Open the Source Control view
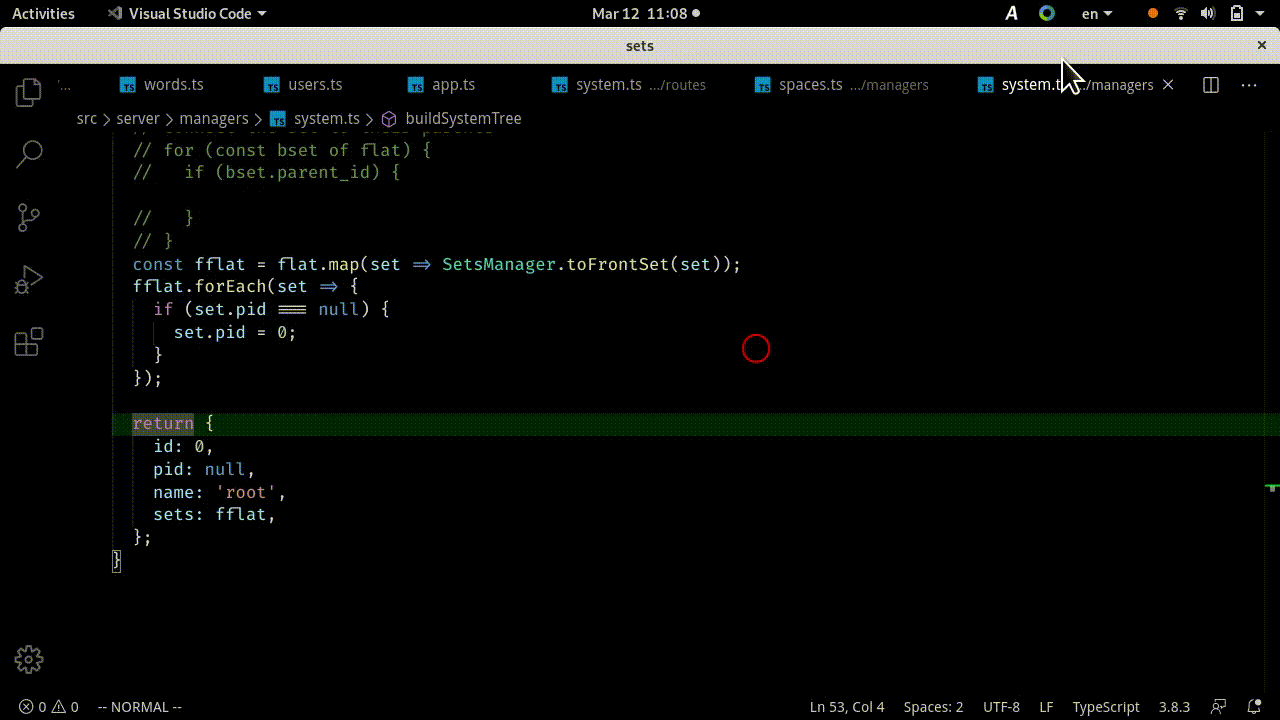This screenshot has width=1280, height=720. pyautogui.click(x=29, y=217)
